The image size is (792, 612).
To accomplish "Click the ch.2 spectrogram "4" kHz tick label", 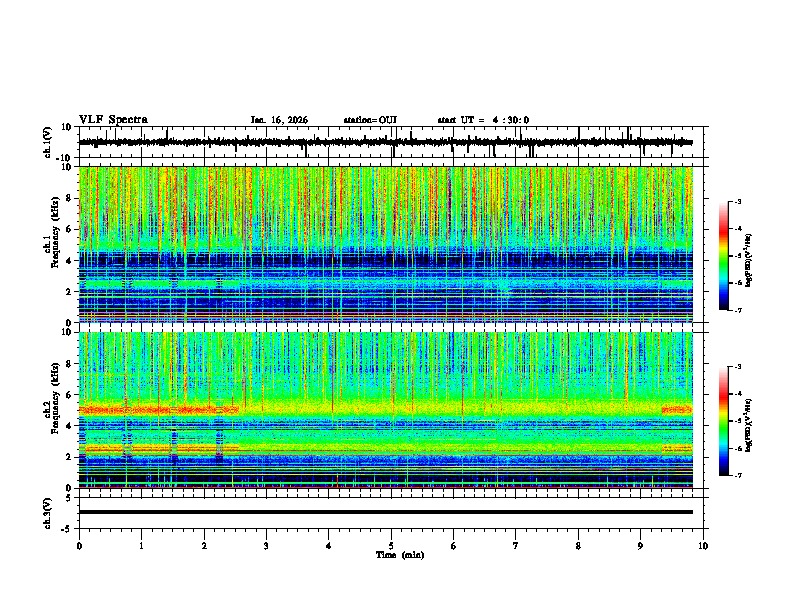I will [70, 426].
